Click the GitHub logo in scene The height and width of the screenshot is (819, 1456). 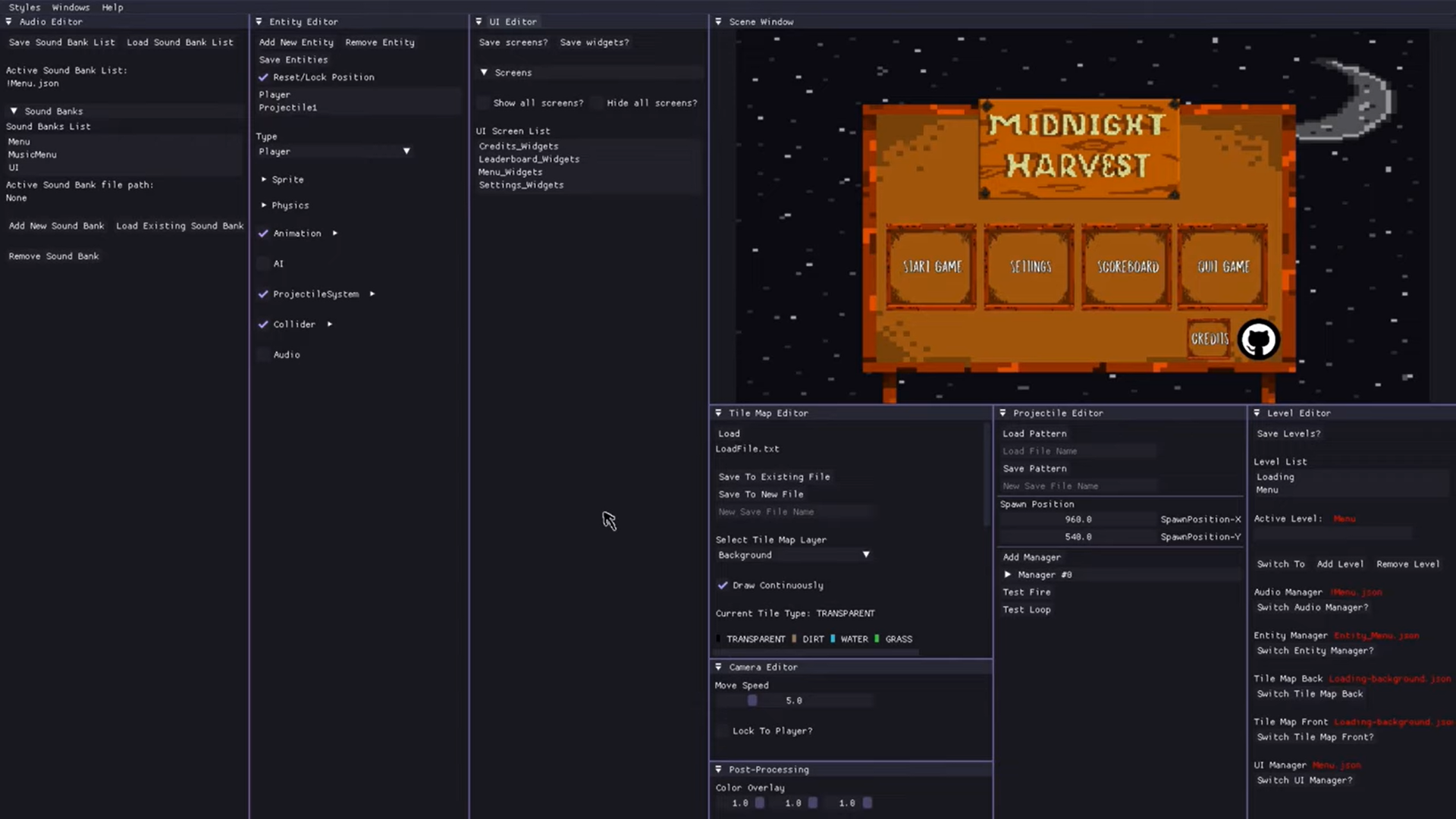[x=1258, y=340]
